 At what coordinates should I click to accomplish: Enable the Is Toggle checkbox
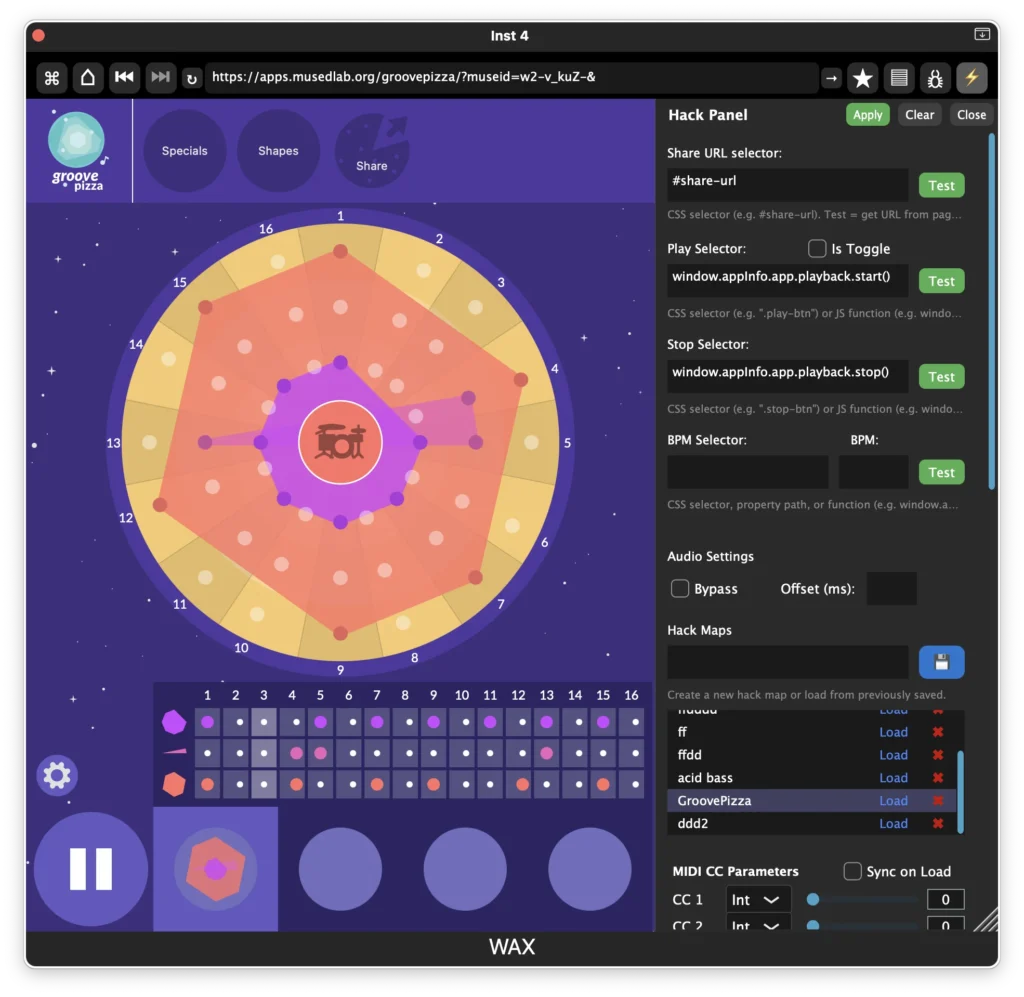tap(817, 248)
